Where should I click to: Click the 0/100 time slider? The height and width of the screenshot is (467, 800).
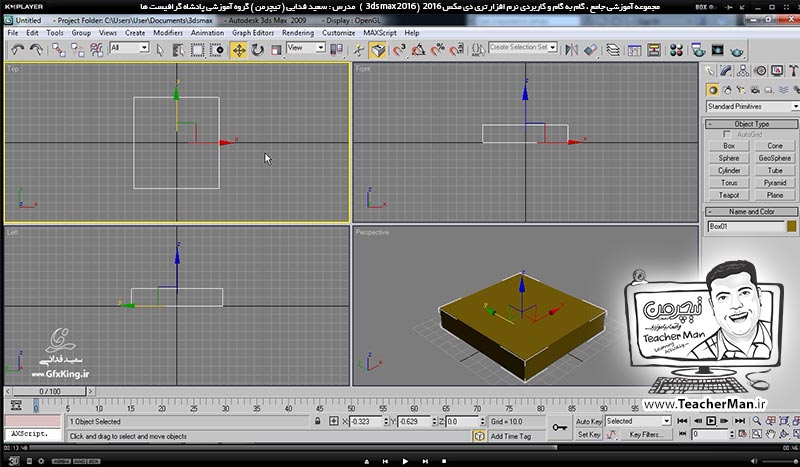[49, 391]
